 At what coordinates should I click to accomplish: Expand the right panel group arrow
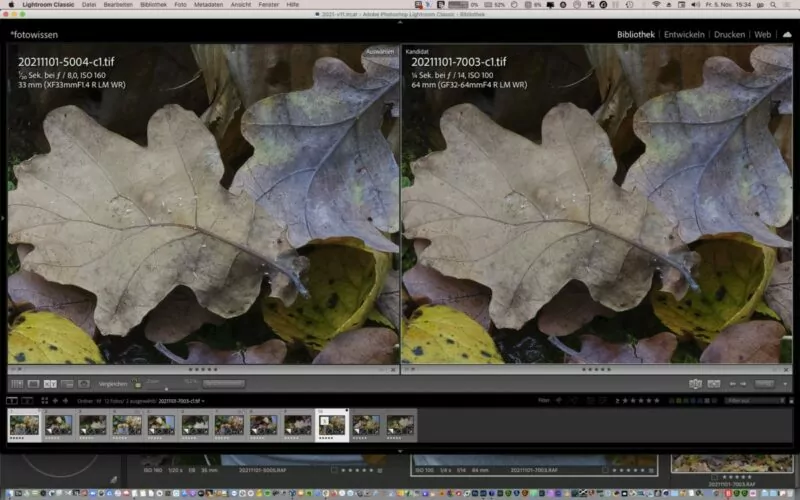pyautogui.click(x=797, y=218)
